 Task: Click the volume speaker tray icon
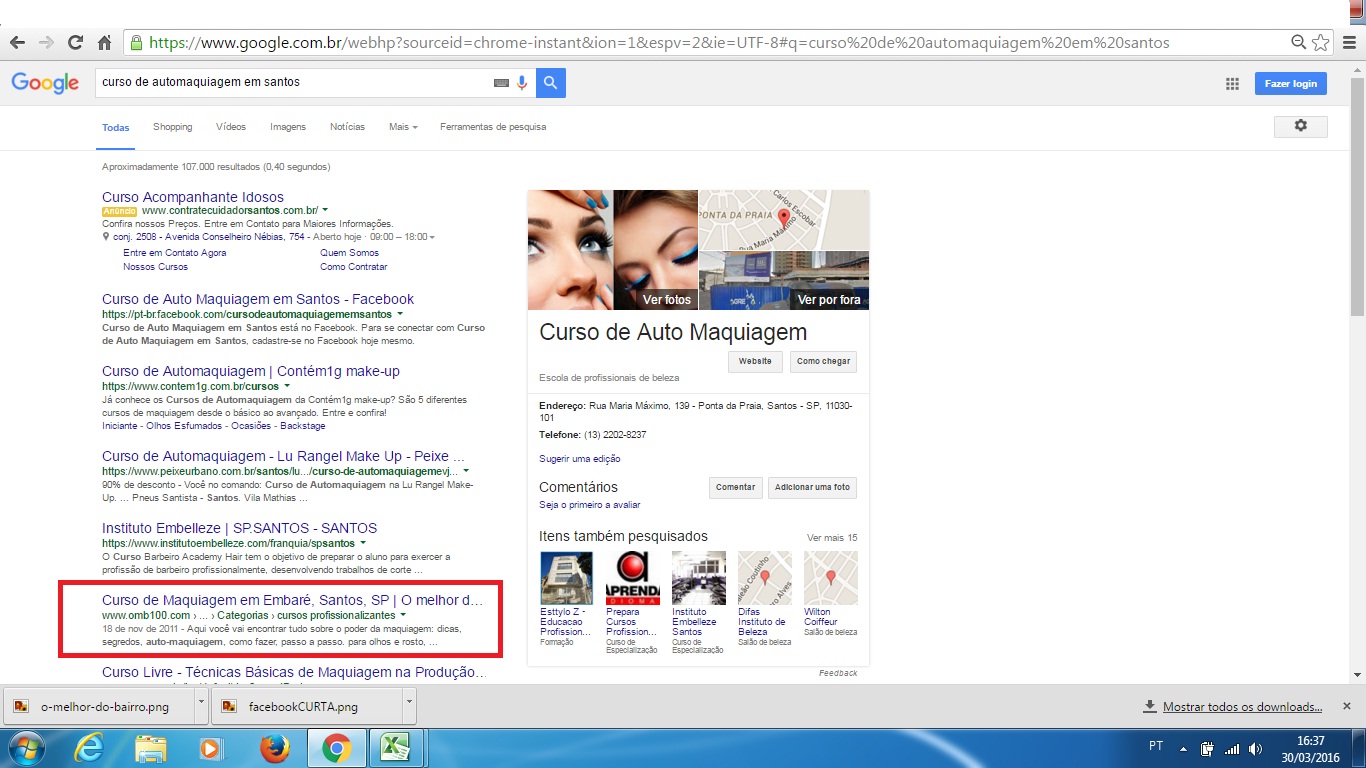(1255, 748)
